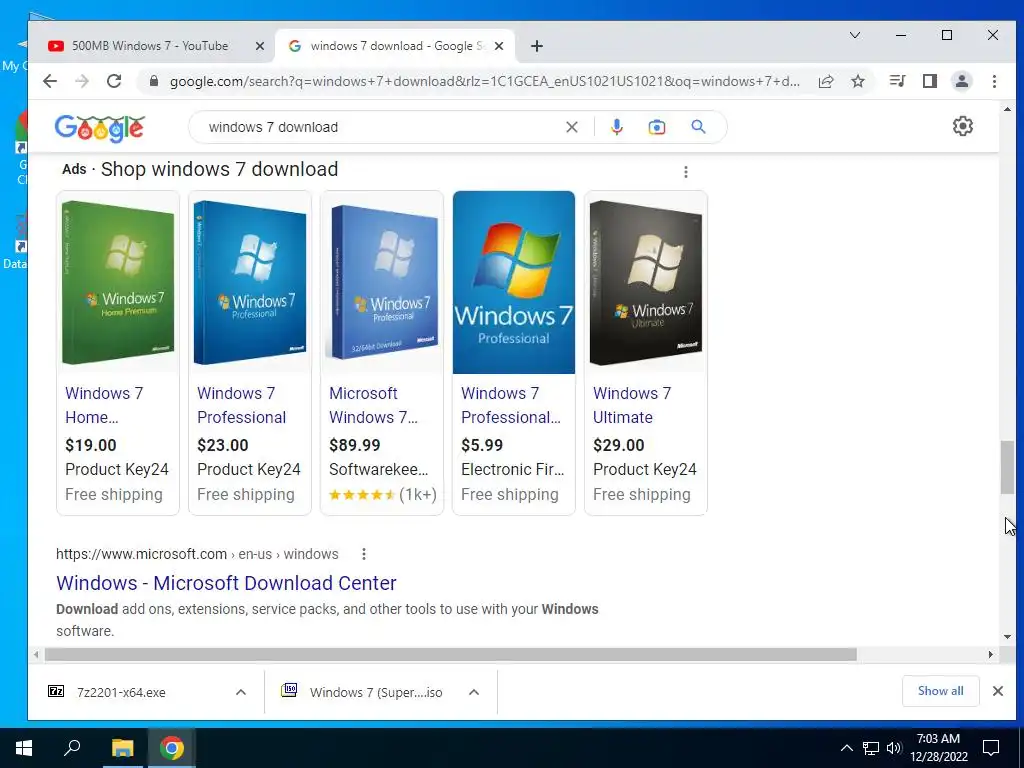Open options for microsoft.com result

click(364, 554)
